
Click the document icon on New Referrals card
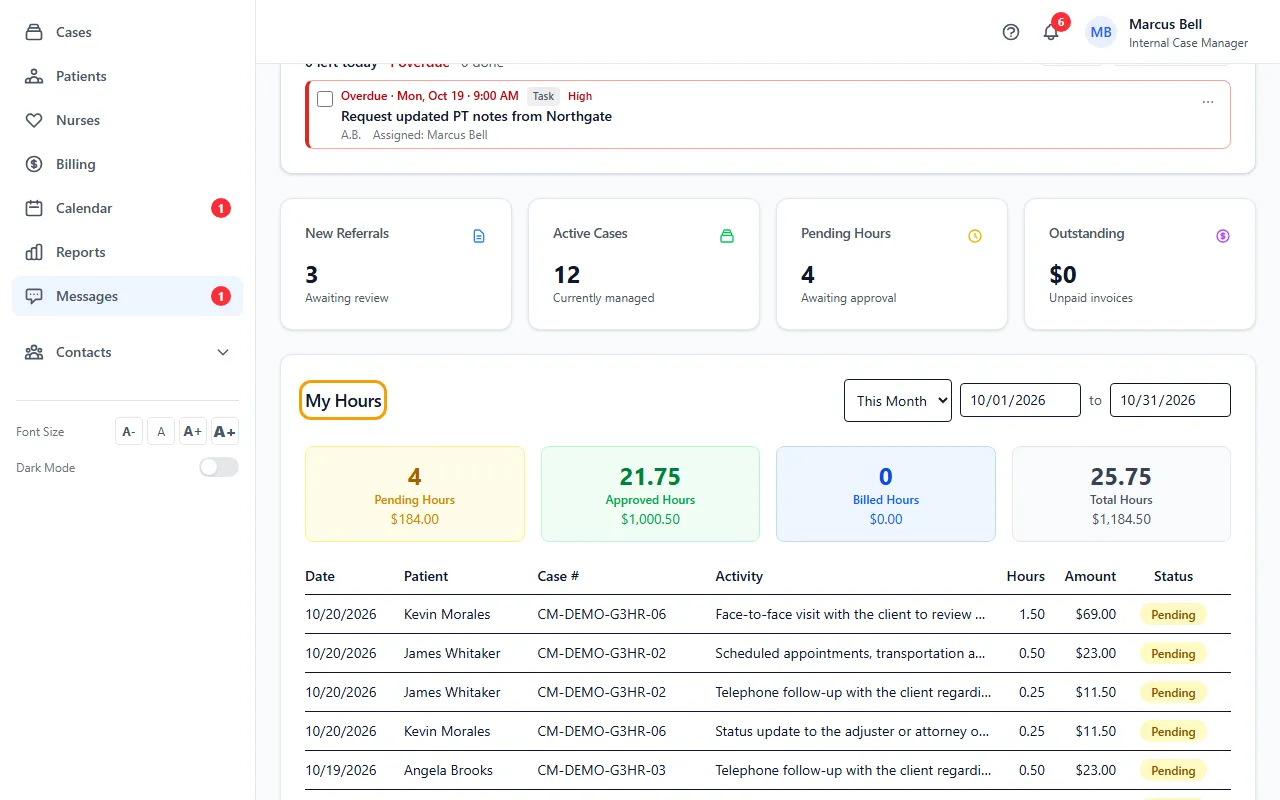click(479, 236)
